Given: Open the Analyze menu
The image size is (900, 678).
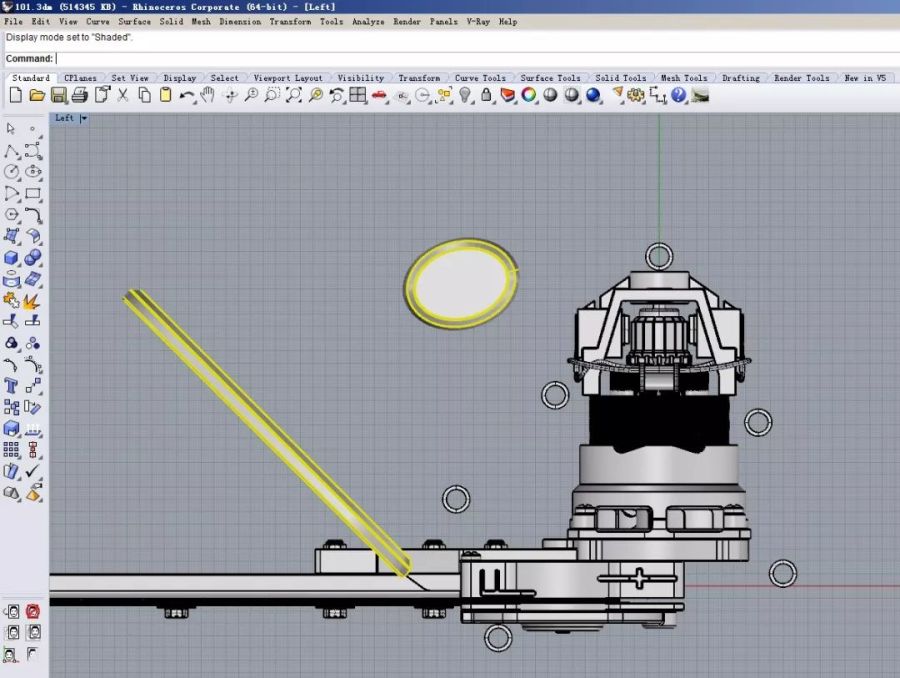Looking at the screenshot, I should [x=368, y=21].
